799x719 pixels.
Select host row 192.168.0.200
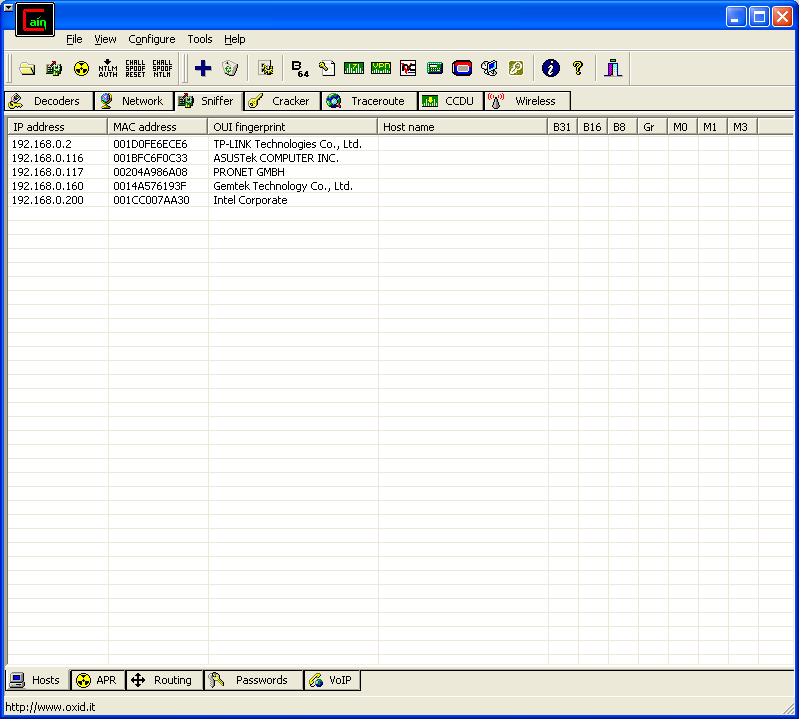[400, 200]
